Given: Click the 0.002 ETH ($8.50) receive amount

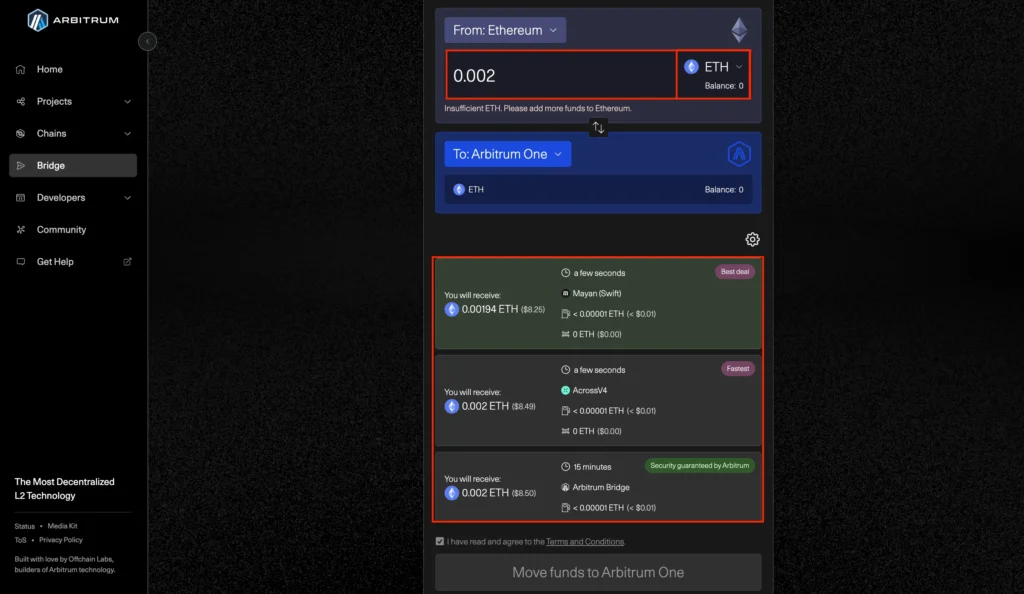Looking at the screenshot, I should click(x=498, y=493).
